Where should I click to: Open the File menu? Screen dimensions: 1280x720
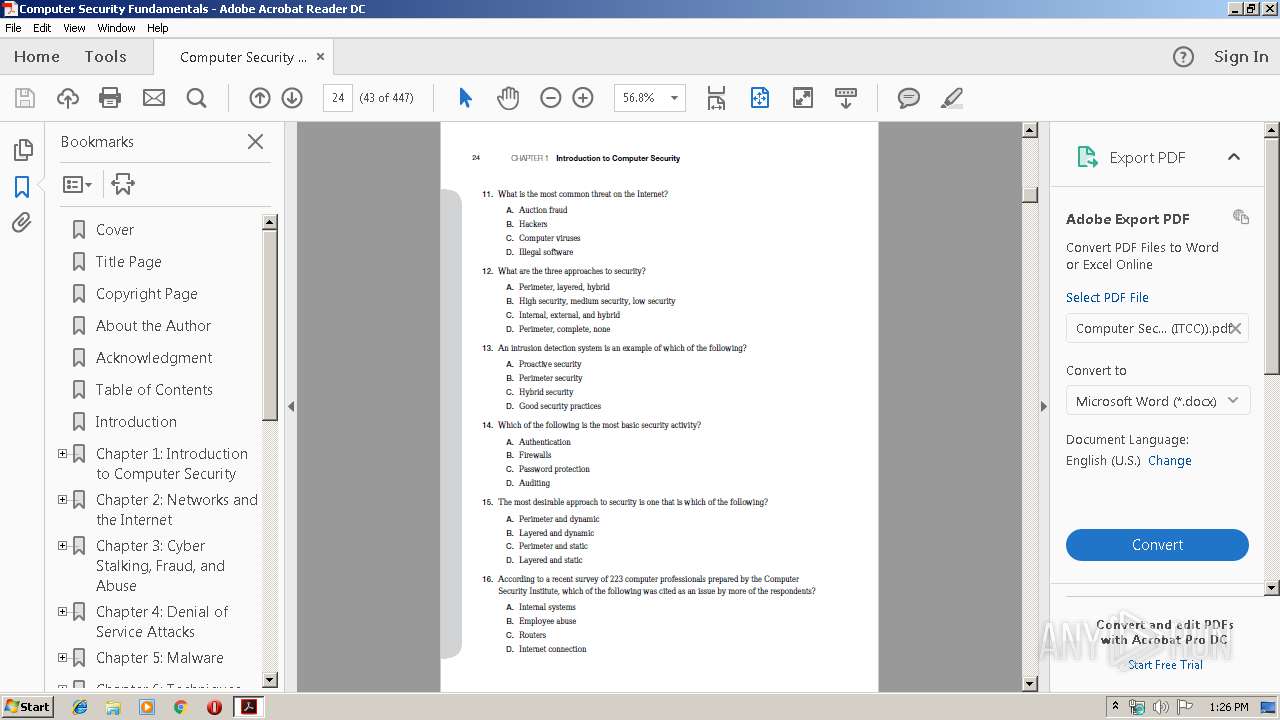[x=13, y=28]
